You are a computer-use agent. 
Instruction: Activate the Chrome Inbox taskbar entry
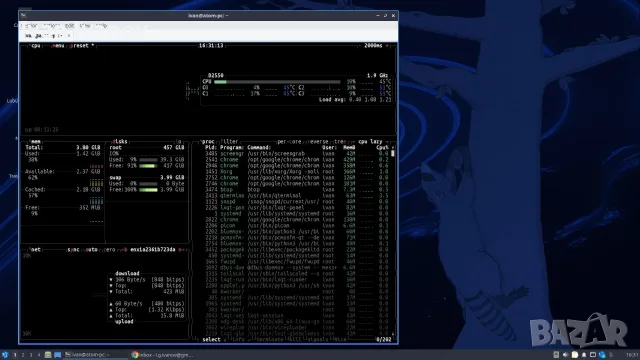[x=162, y=355]
